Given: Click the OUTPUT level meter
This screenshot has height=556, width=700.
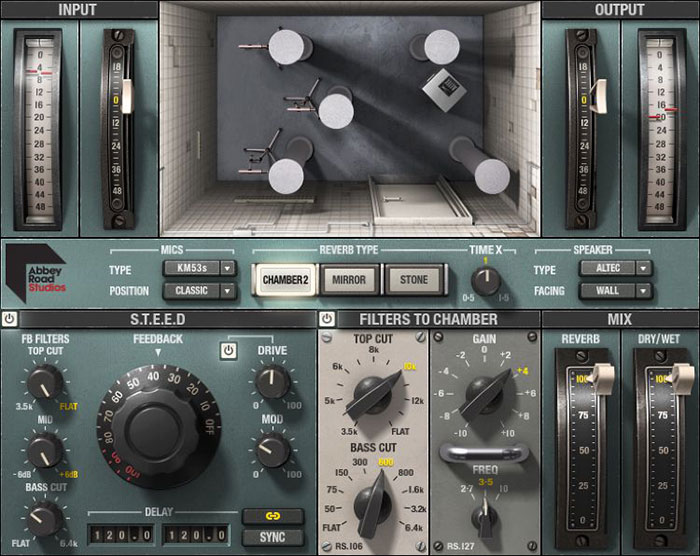Looking at the screenshot, I should [660, 130].
